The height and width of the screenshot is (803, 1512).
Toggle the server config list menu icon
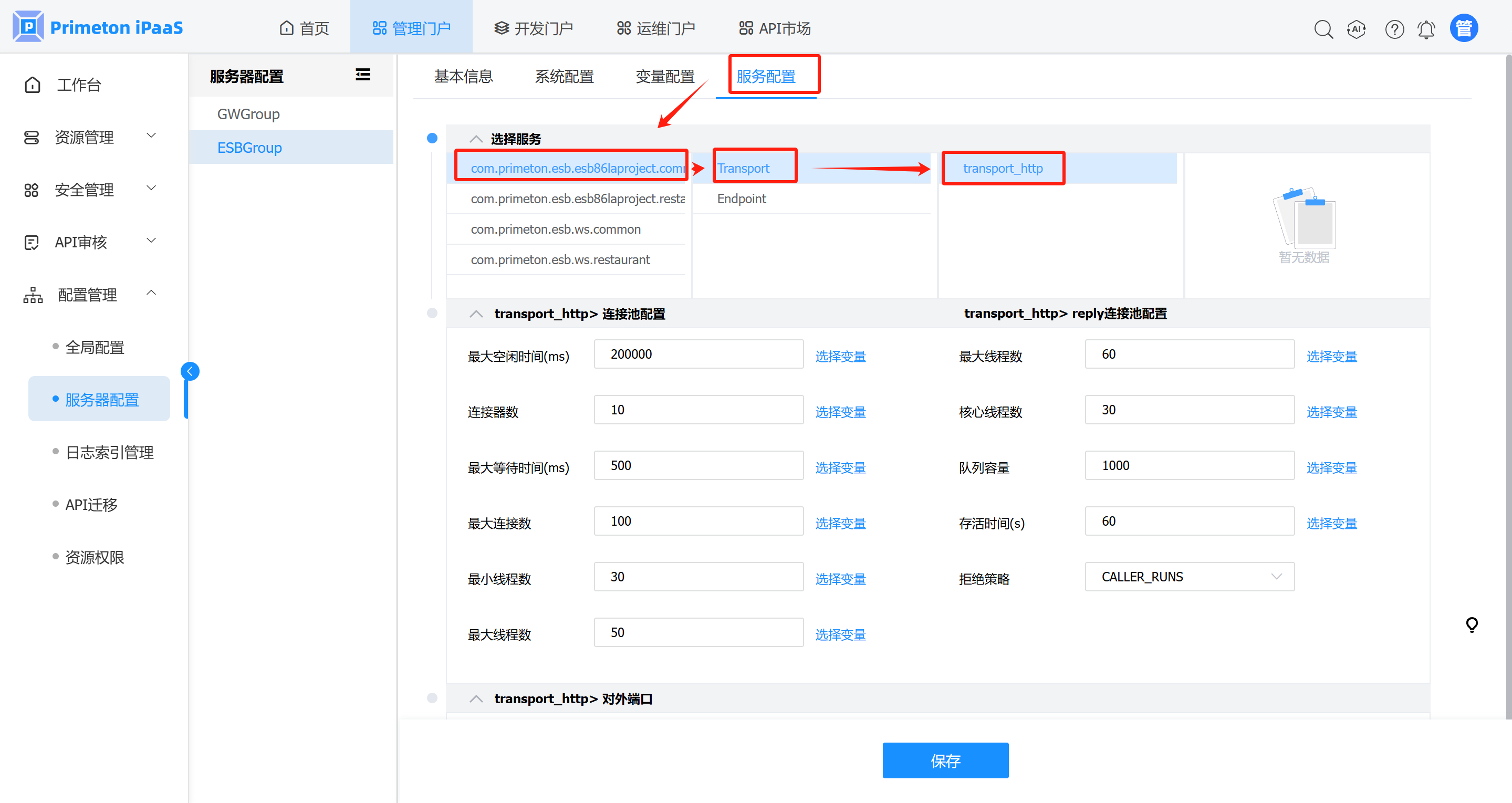pos(363,75)
